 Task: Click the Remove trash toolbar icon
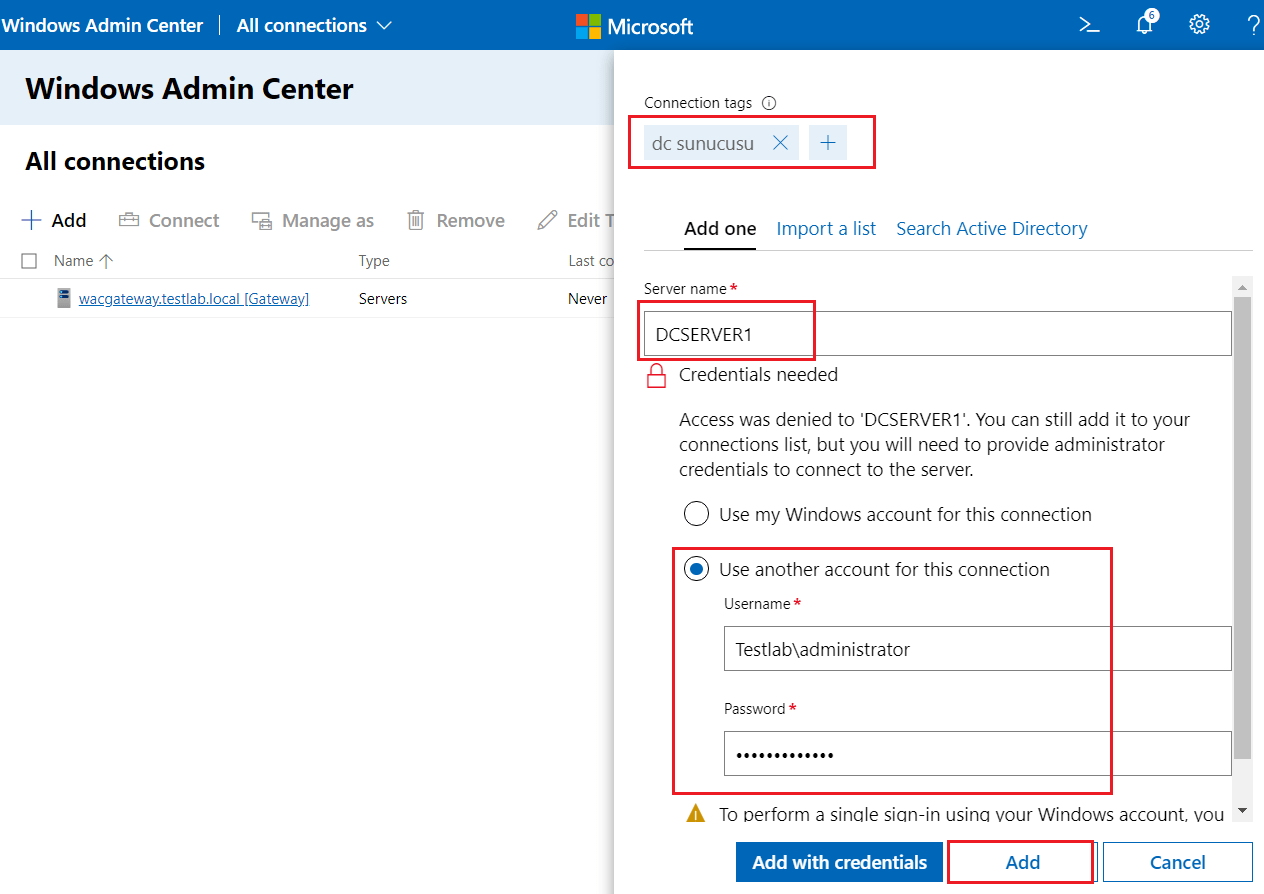pos(416,220)
